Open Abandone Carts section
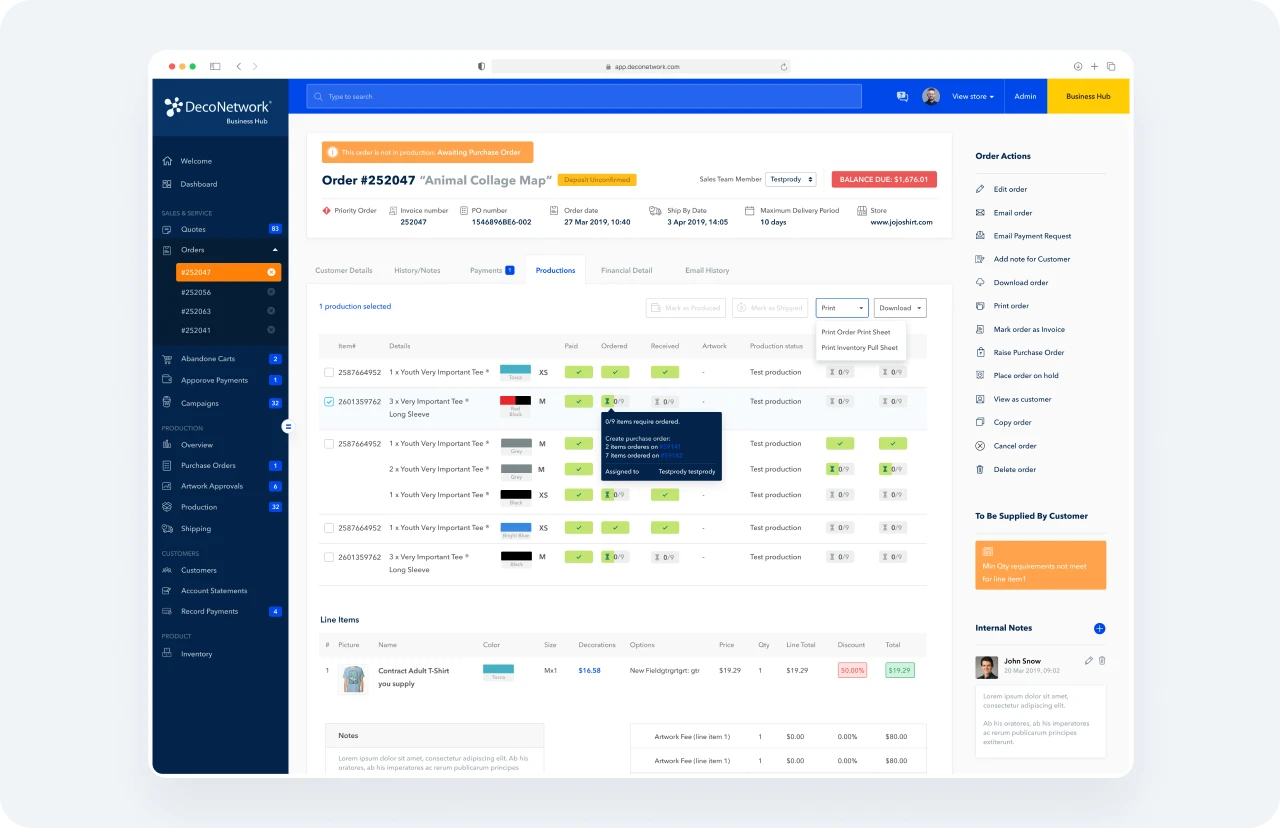Screen dimensions: 1280x828 coord(208,358)
